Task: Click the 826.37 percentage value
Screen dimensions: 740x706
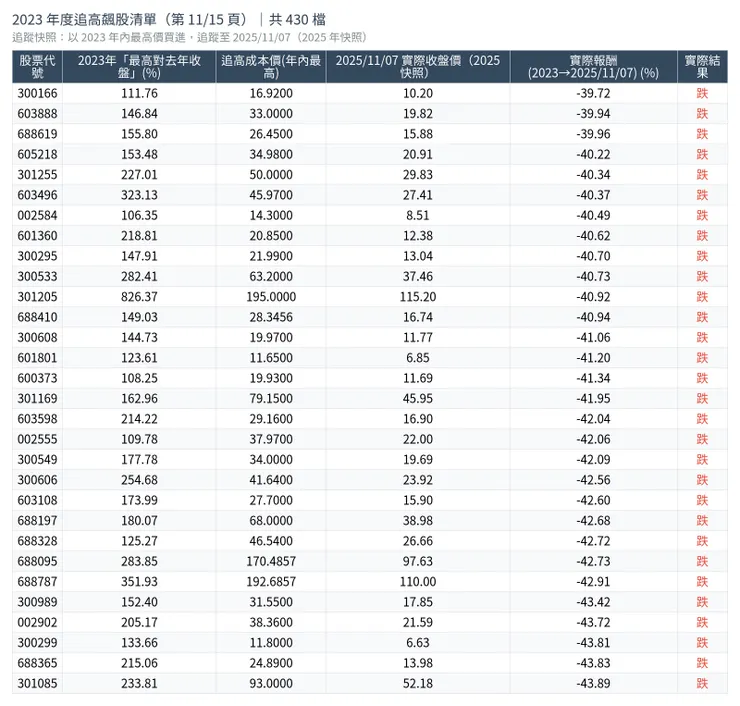Action: (x=139, y=297)
